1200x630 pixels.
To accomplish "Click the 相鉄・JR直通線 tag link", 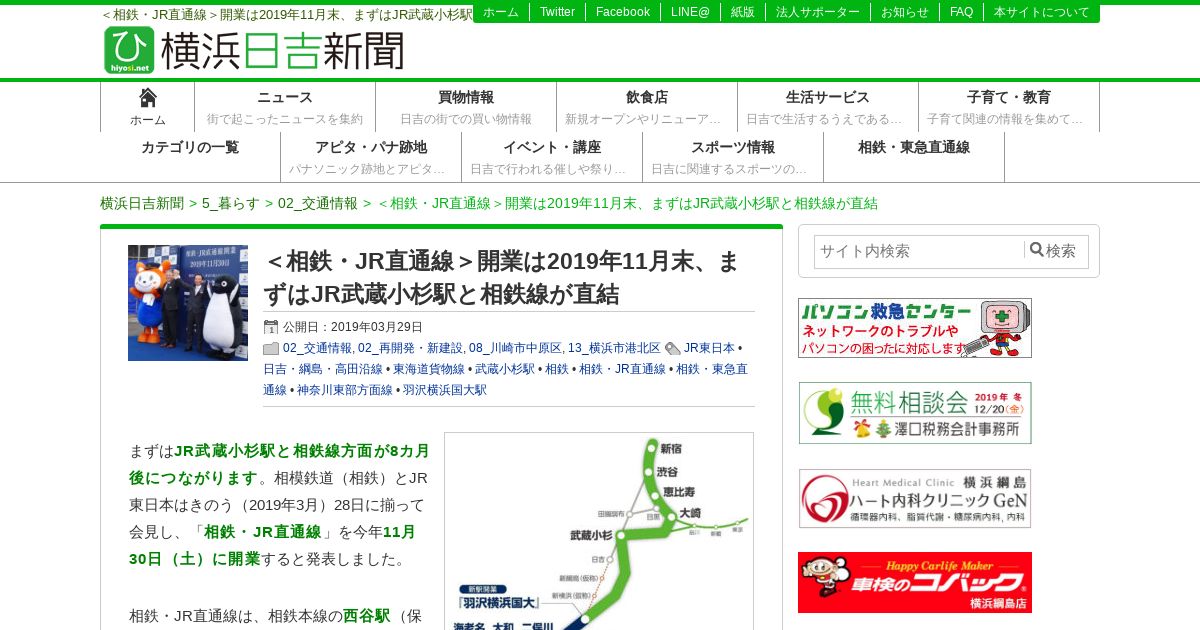I will 622,369.
